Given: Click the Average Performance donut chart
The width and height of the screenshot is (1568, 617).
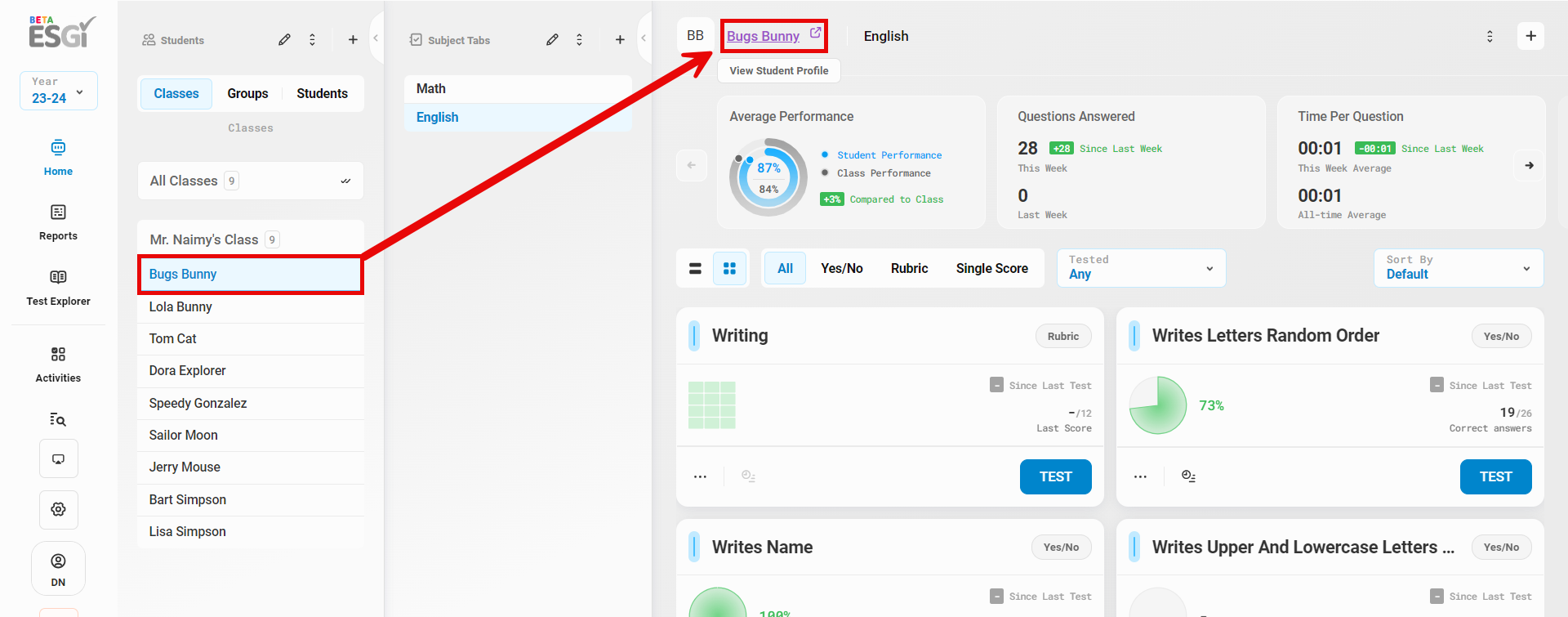Looking at the screenshot, I should pyautogui.click(x=768, y=177).
